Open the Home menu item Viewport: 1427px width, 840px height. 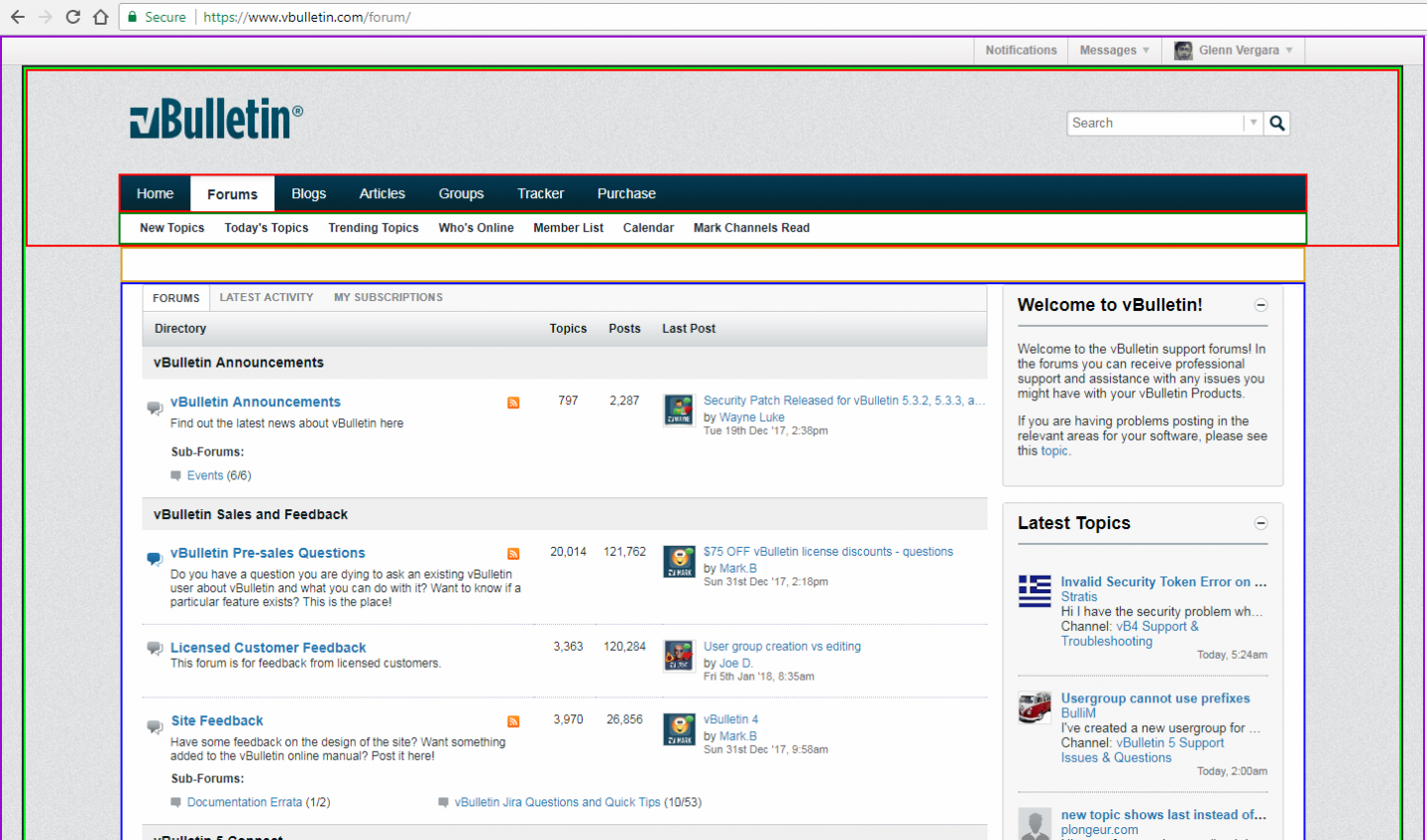coord(156,194)
